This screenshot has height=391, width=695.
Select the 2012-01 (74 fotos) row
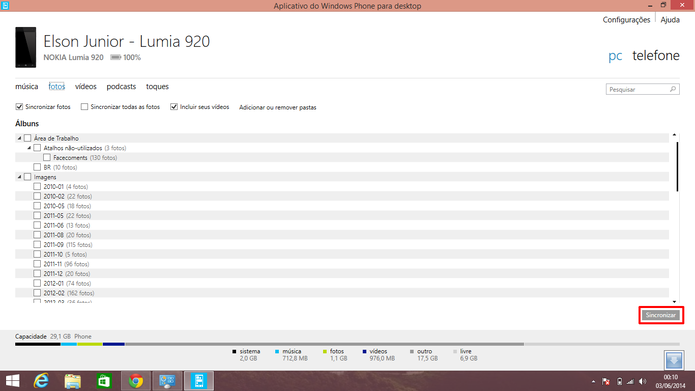click(x=342, y=283)
